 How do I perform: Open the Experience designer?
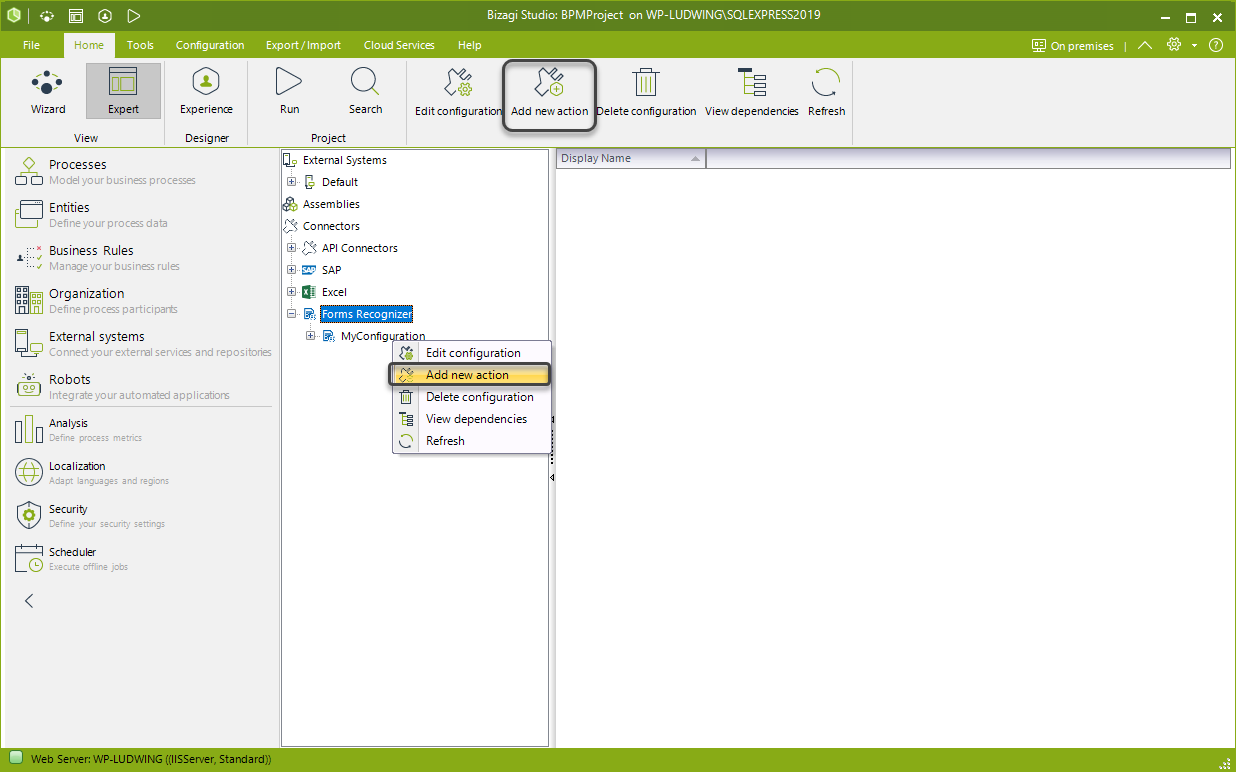206,92
